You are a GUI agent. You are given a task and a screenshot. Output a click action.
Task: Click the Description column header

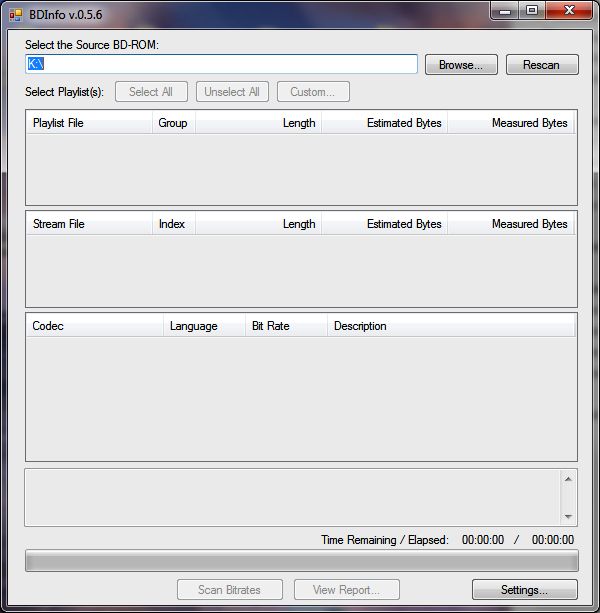point(451,325)
